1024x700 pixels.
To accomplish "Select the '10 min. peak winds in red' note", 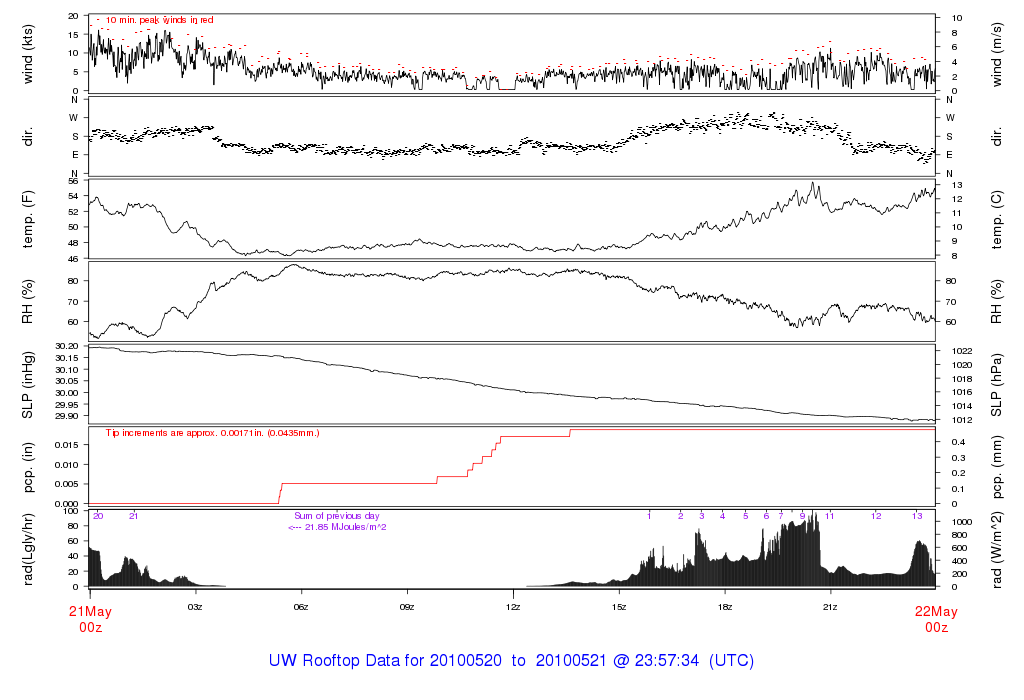I will click(159, 20).
